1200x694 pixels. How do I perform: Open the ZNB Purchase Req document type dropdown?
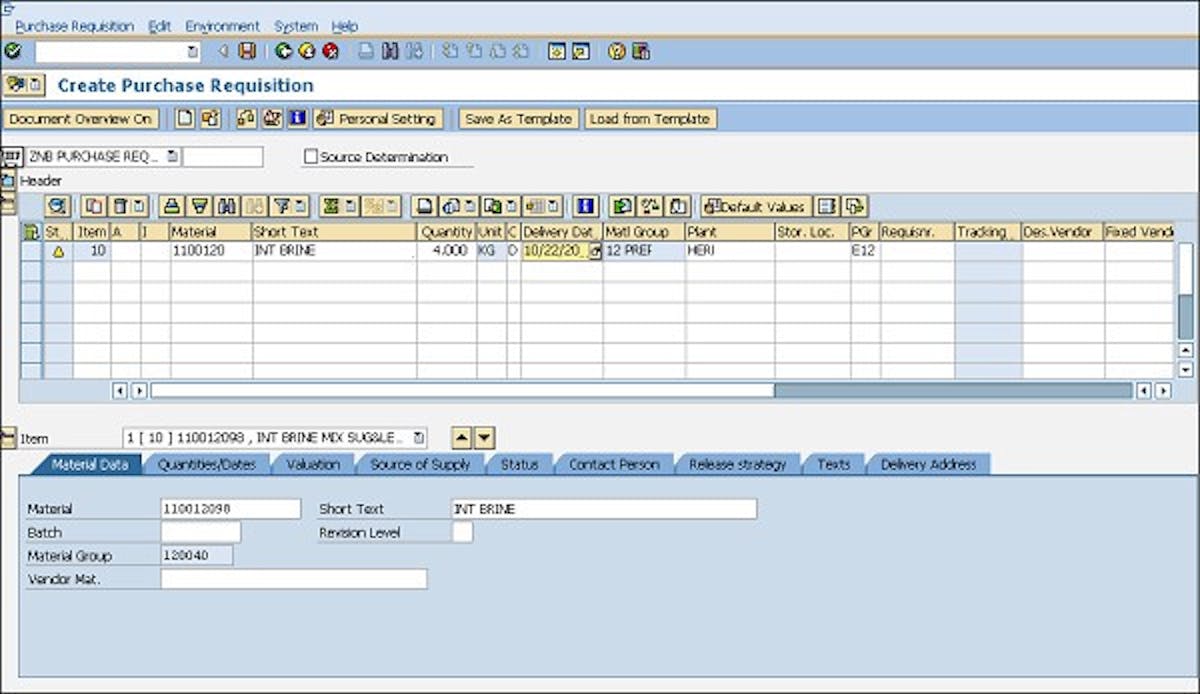172,157
